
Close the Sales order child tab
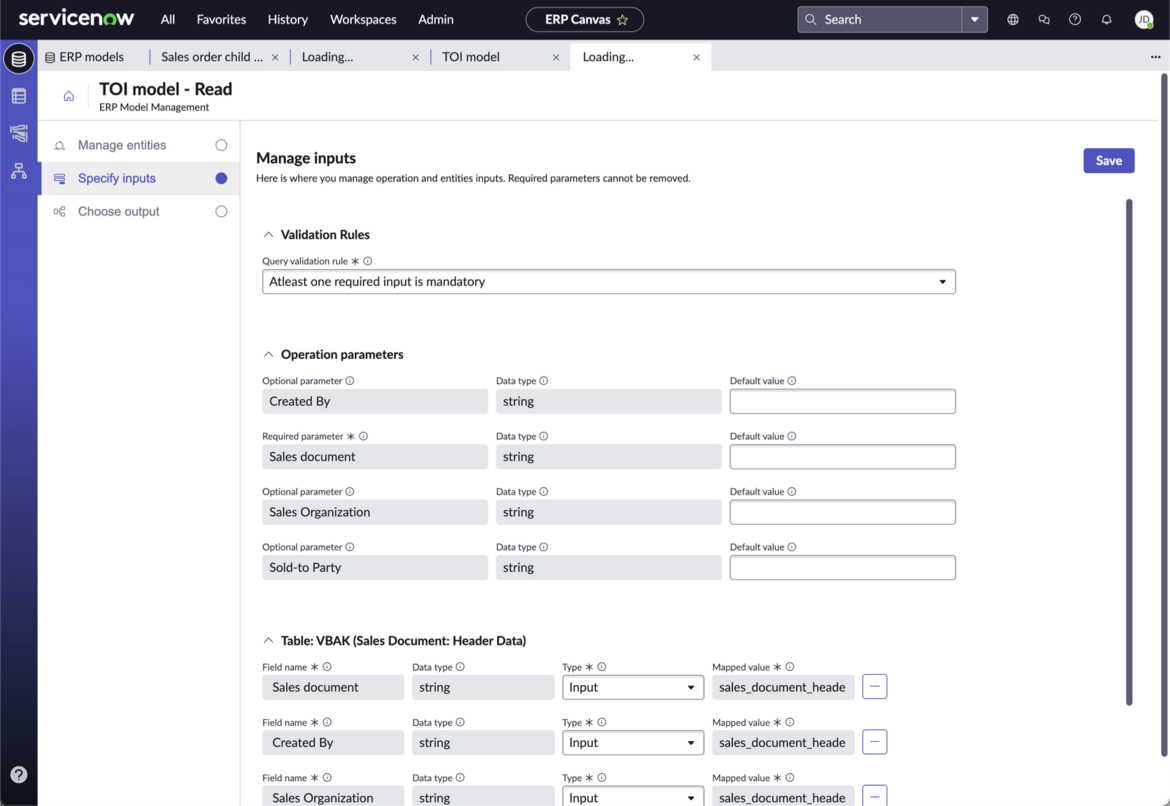(275, 57)
